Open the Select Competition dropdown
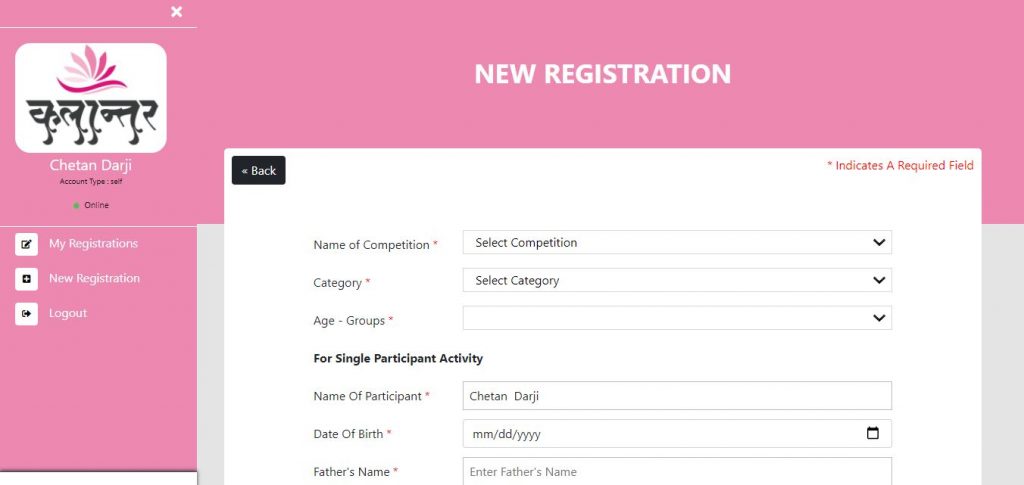This screenshot has width=1024, height=485. (677, 242)
